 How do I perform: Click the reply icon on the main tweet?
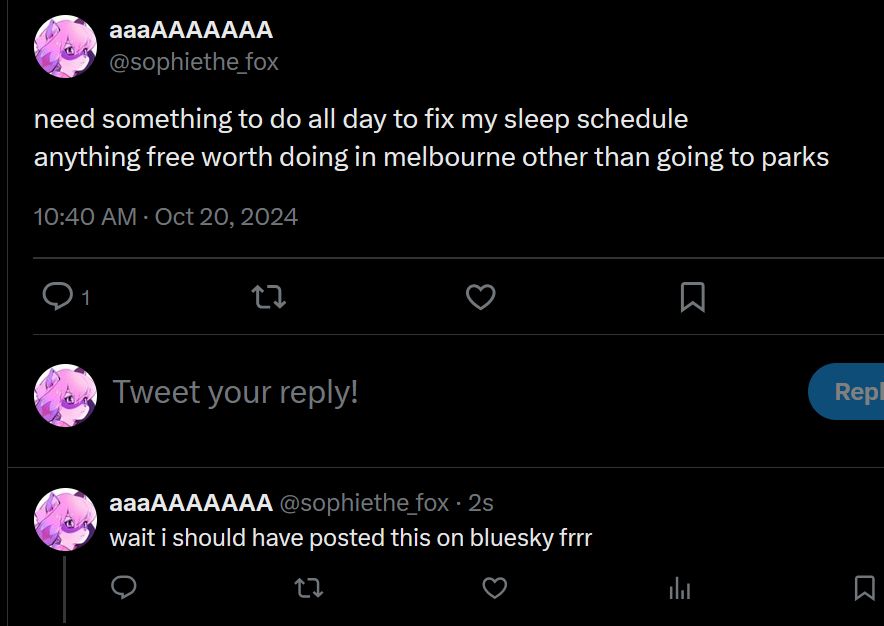click(59, 296)
